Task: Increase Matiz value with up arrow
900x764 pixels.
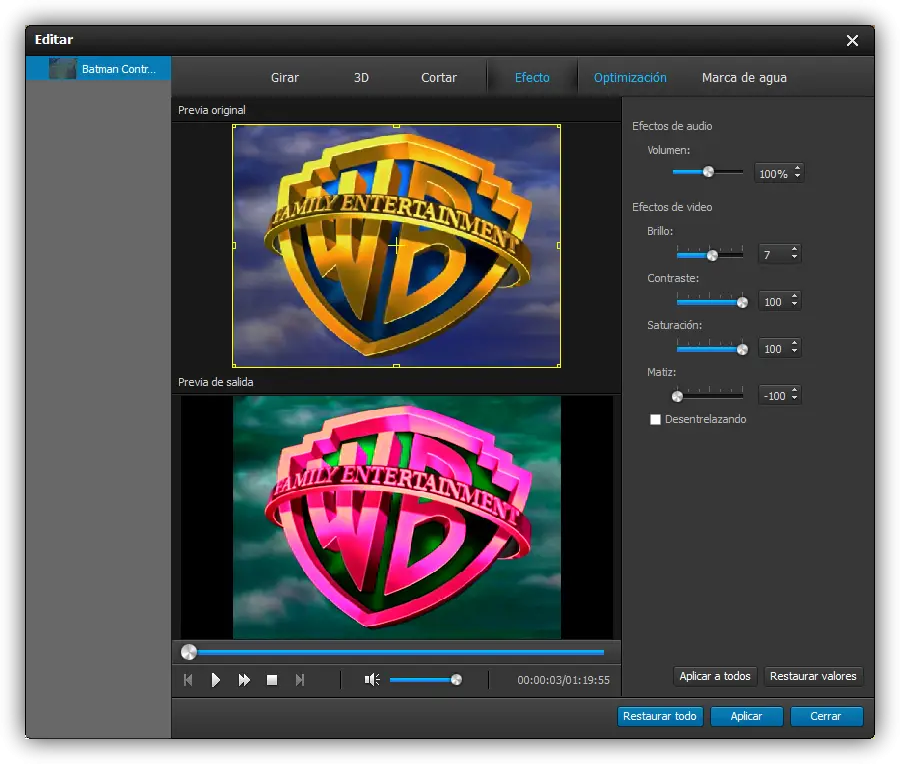Action: coord(794,391)
